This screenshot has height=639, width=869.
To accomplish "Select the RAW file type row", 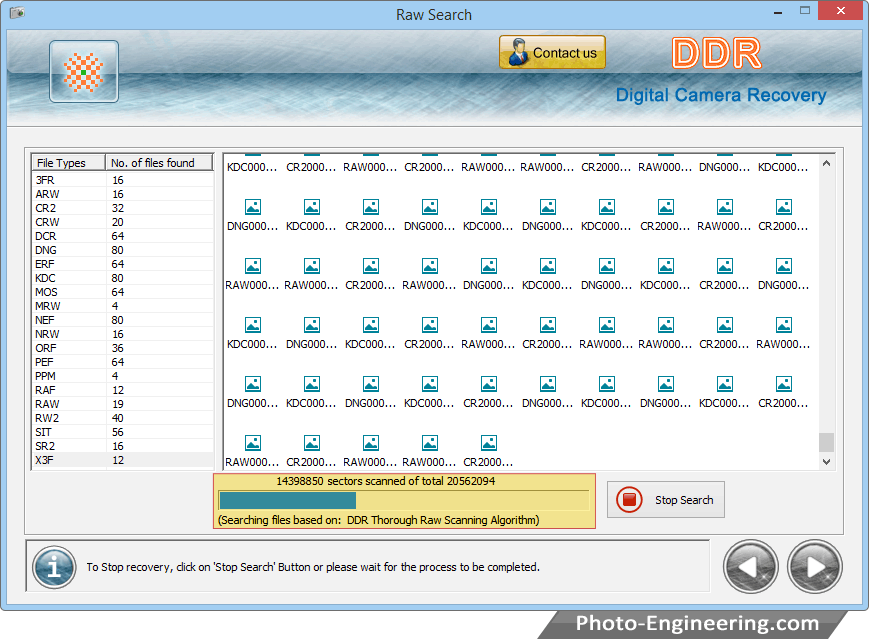I will (122, 404).
